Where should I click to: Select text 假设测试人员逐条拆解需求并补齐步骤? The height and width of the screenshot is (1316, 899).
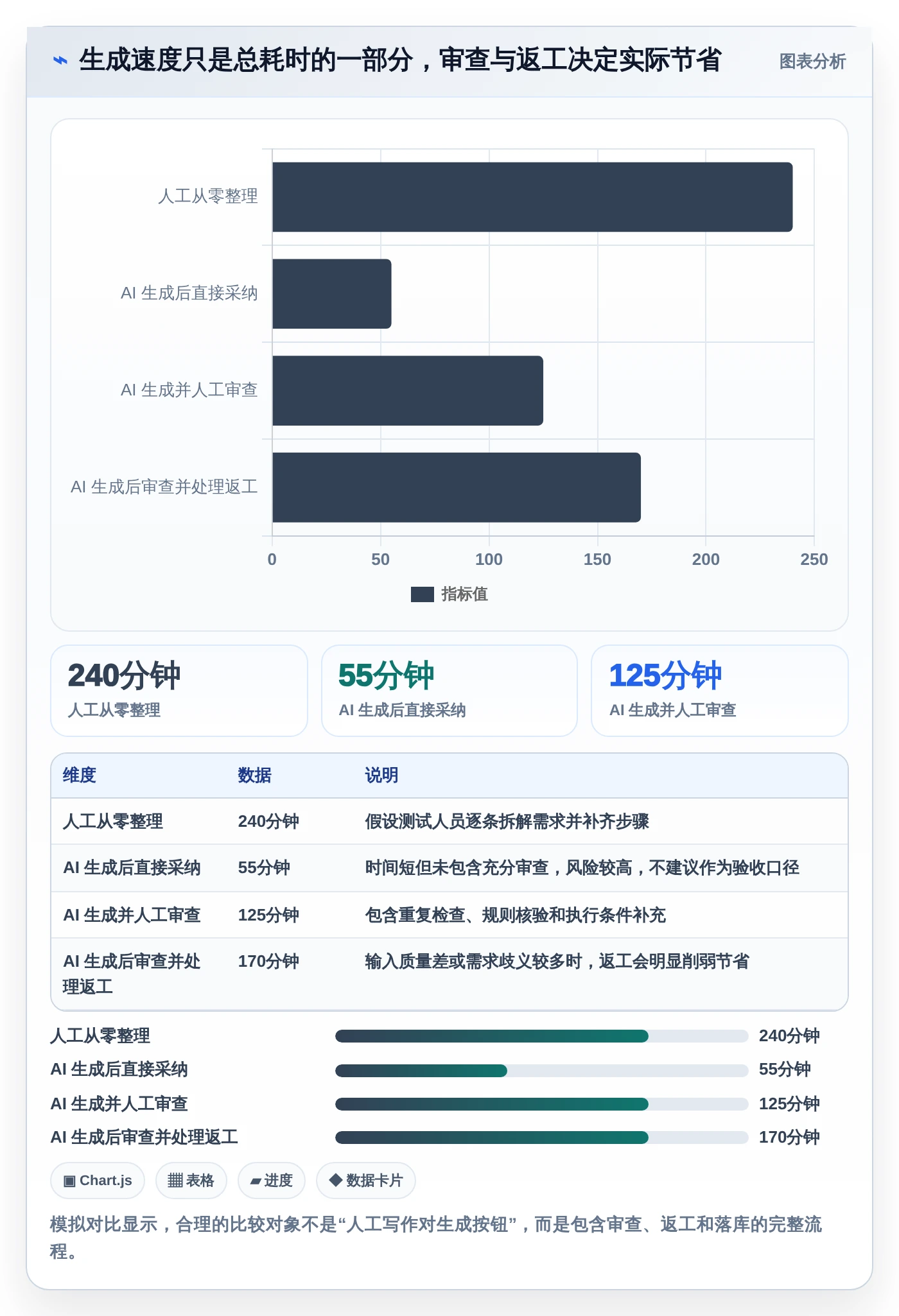pos(507,822)
